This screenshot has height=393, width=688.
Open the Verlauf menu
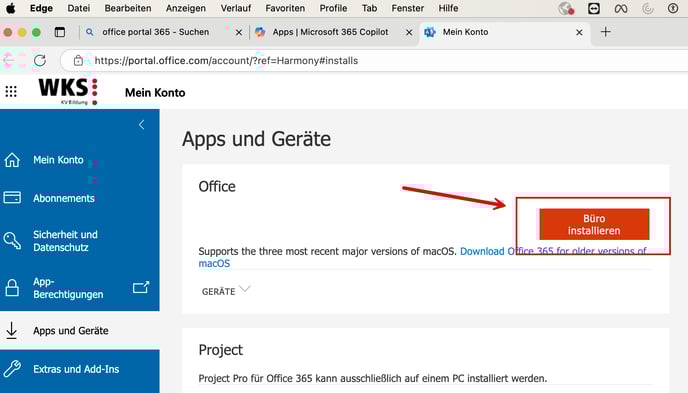tap(236, 8)
